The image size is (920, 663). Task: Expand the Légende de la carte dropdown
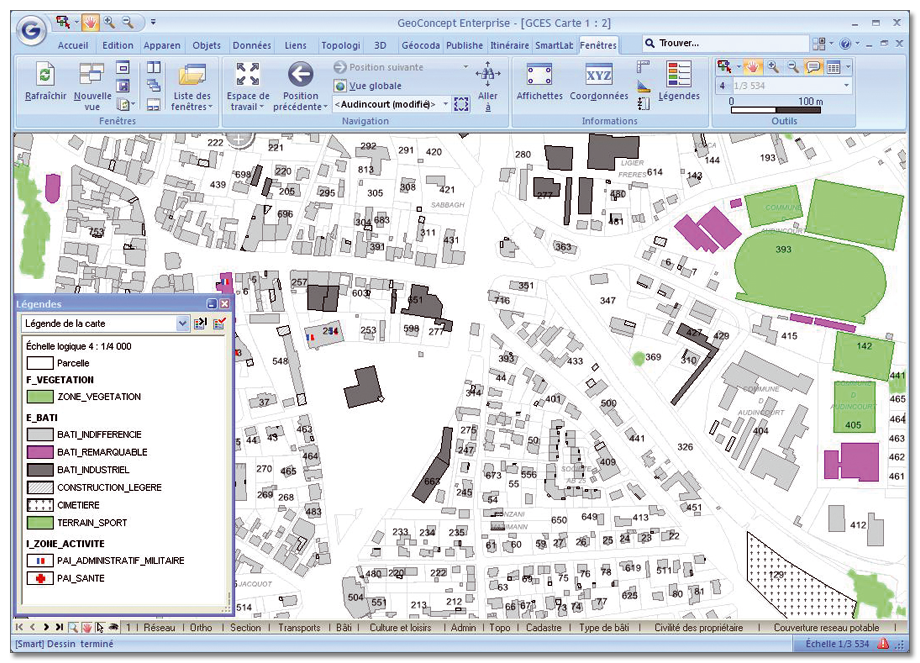[x=182, y=323]
